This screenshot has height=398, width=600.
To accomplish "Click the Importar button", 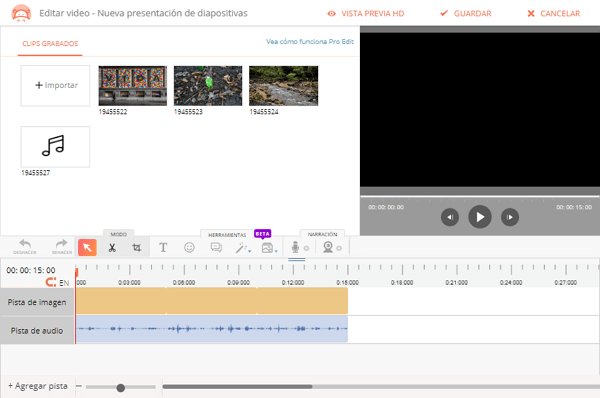I will click(55, 85).
